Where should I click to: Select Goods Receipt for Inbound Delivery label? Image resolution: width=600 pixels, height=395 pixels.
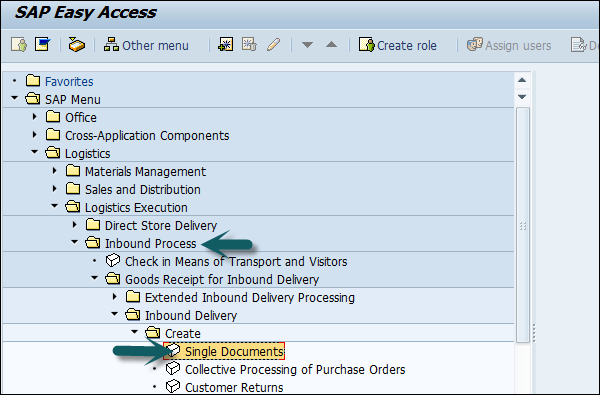tap(222, 279)
